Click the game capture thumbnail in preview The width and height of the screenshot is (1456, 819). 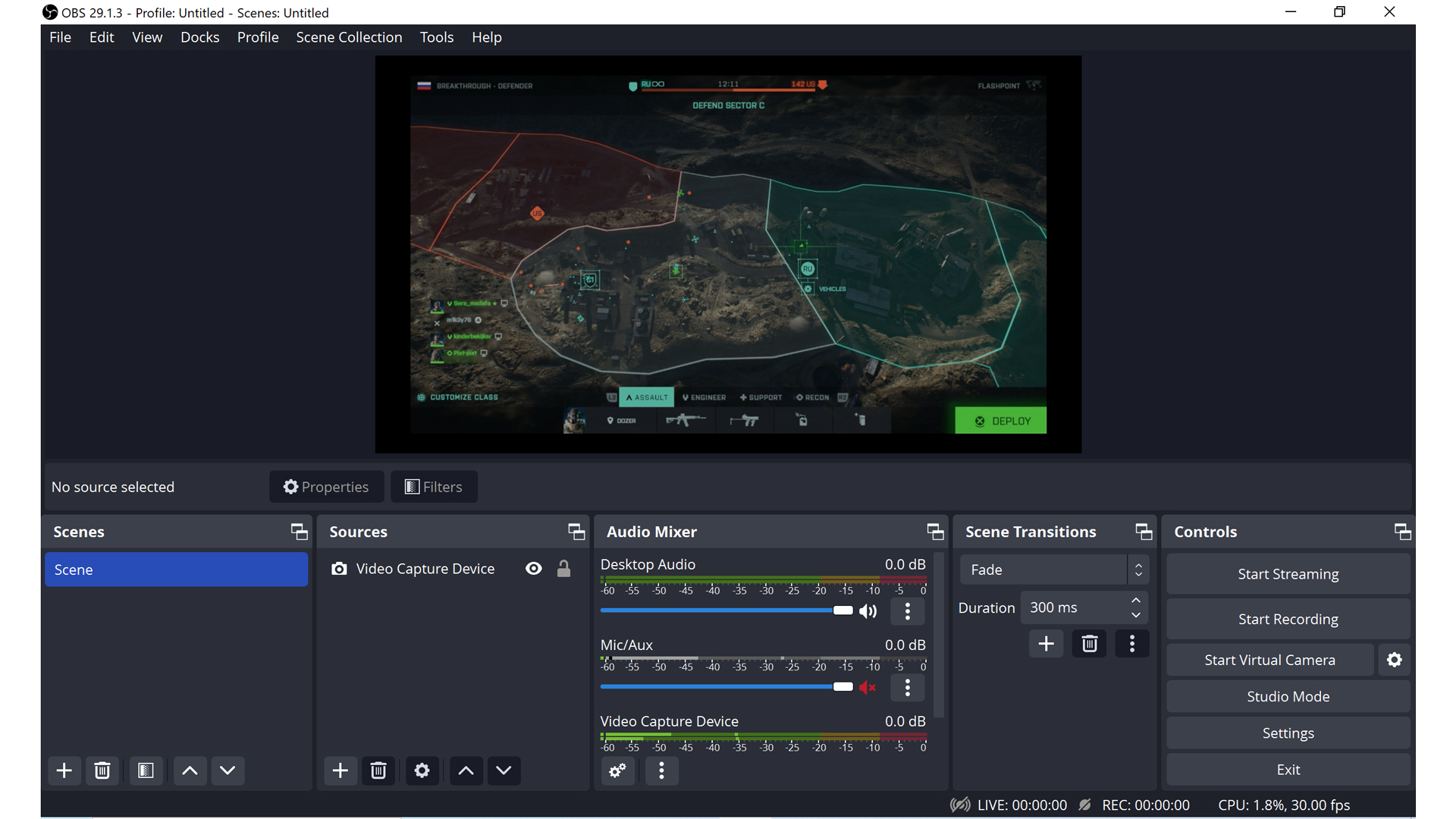728,254
